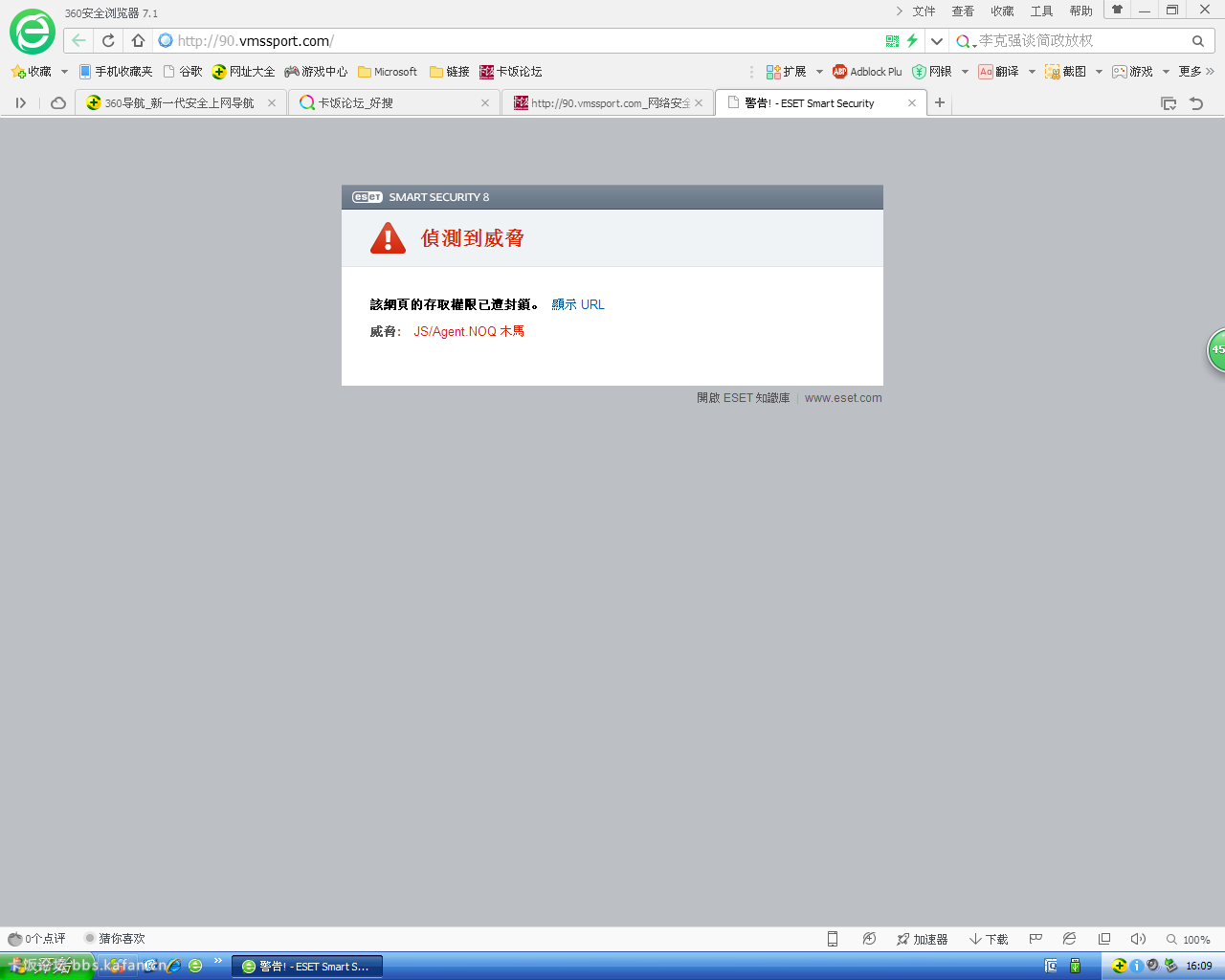The height and width of the screenshot is (980, 1225).
Task: Expand the 收藏 favorites dropdown arrow
Action: pyautogui.click(x=64, y=72)
